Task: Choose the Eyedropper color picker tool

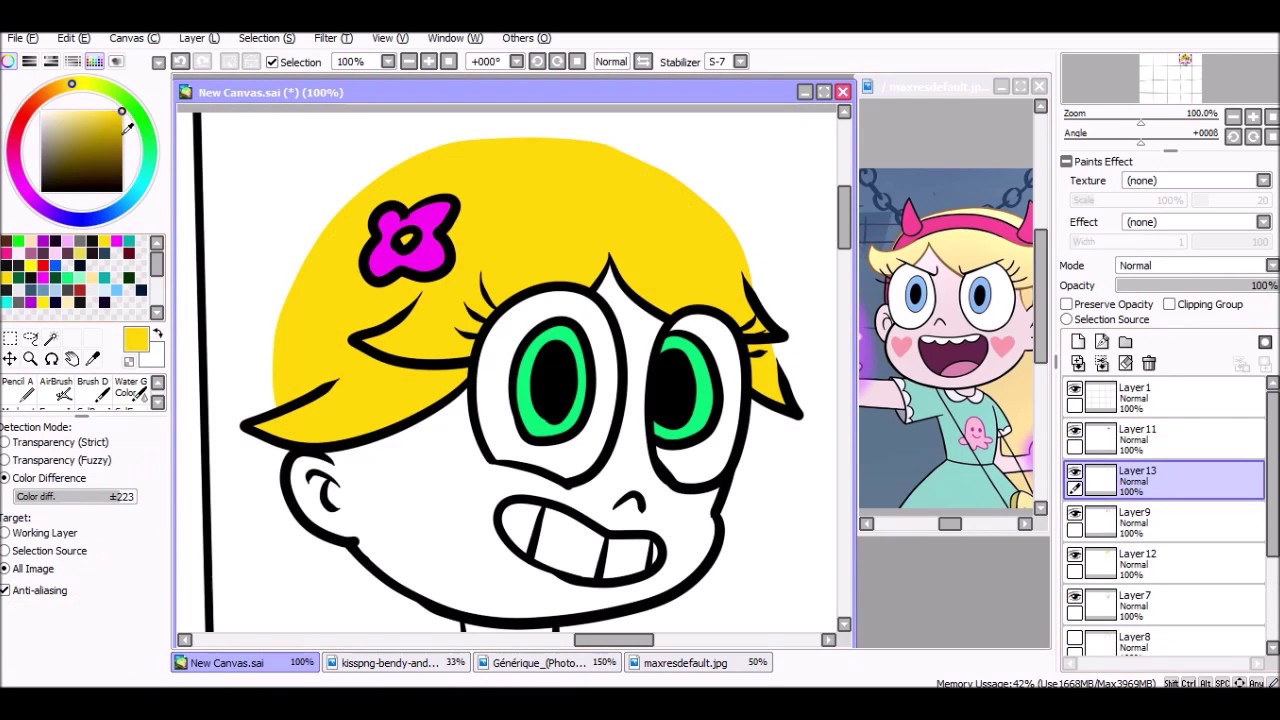Action: pos(93,359)
